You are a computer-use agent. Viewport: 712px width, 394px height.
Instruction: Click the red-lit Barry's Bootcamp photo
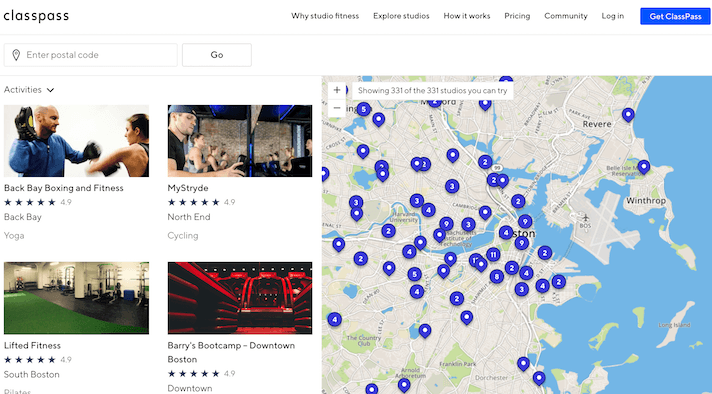click(240, 298)
